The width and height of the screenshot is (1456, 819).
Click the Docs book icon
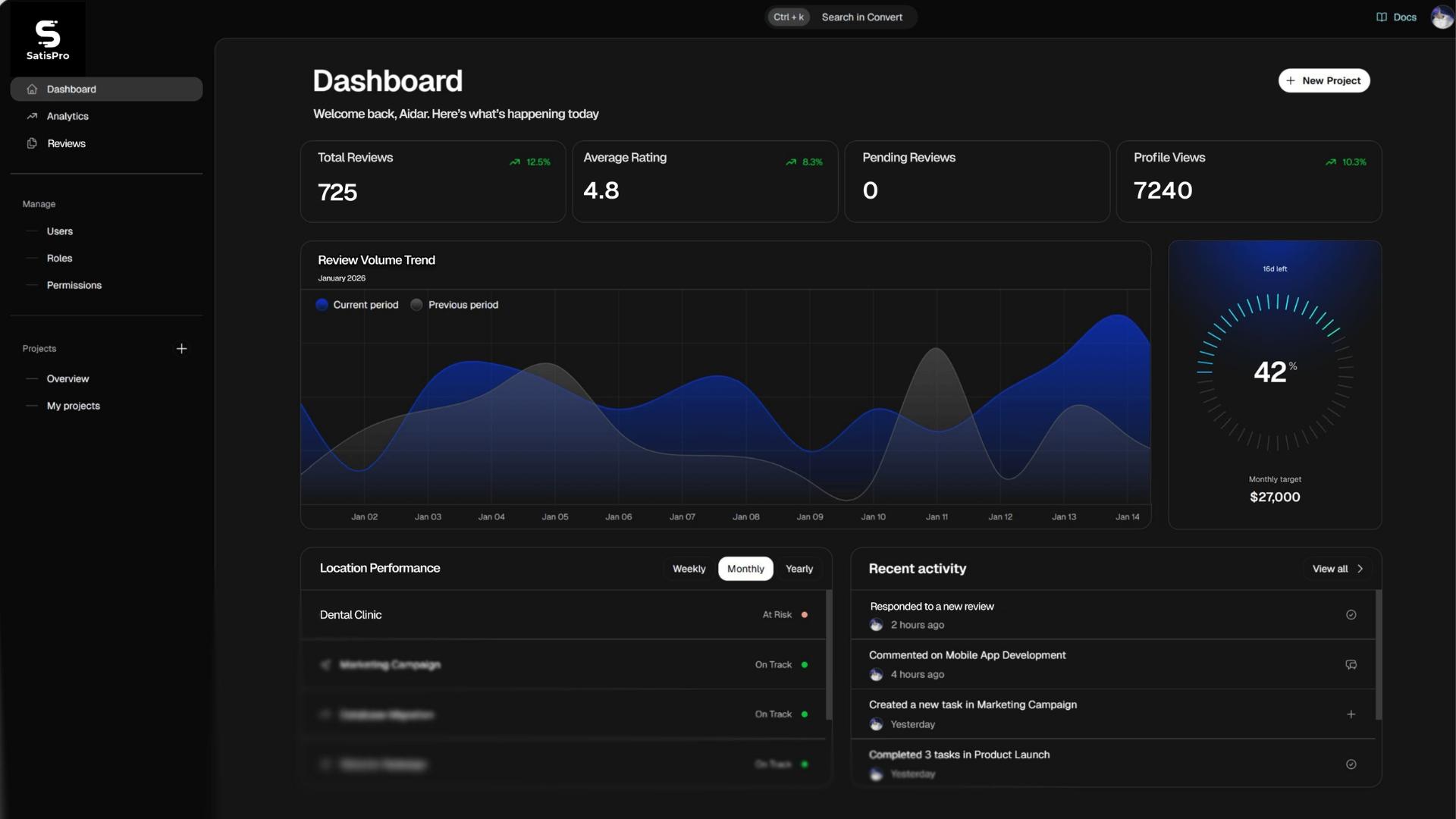(x=1382, y=17)
